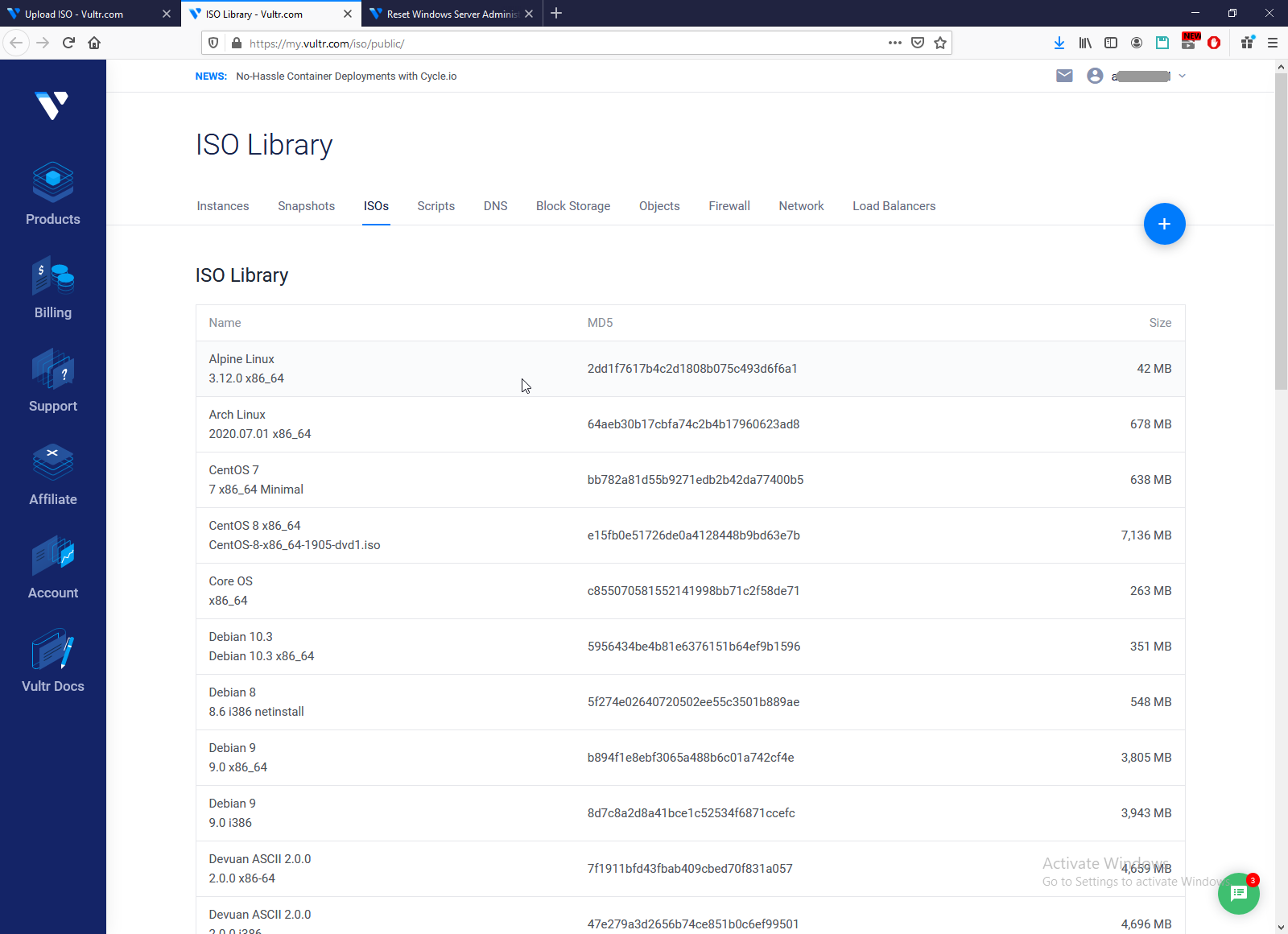The height and width of the screenshot is (934, 1288).
Task: Click the user profile avatar icon
Action: [x=1095, y=76]
